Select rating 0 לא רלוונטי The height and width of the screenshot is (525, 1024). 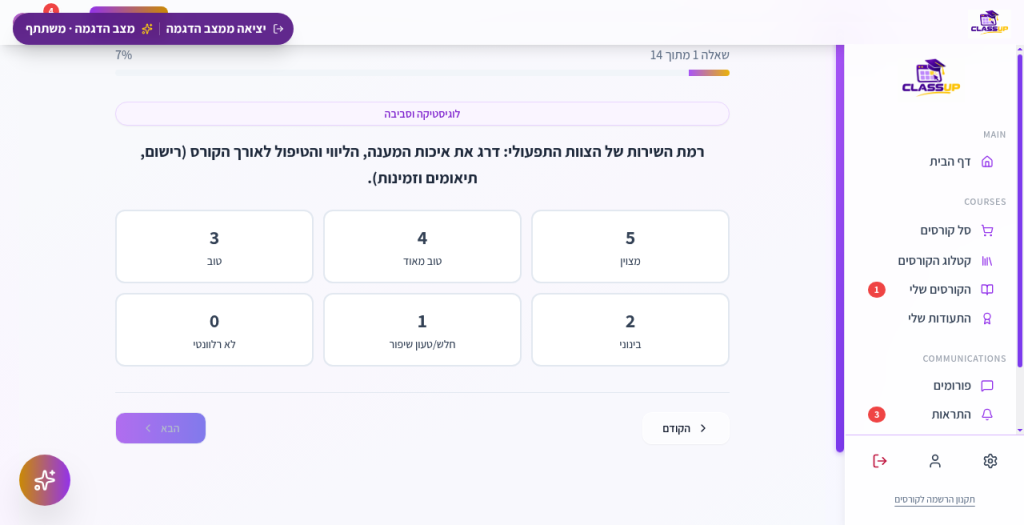214,330
